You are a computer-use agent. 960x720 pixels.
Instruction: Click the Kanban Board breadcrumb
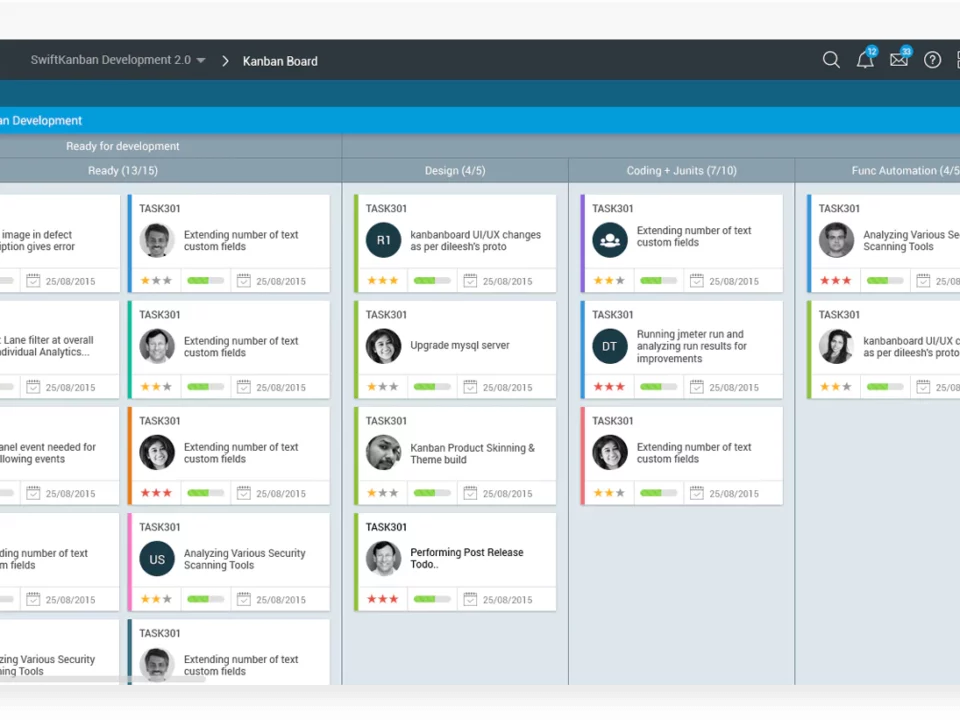coord(280,61)
